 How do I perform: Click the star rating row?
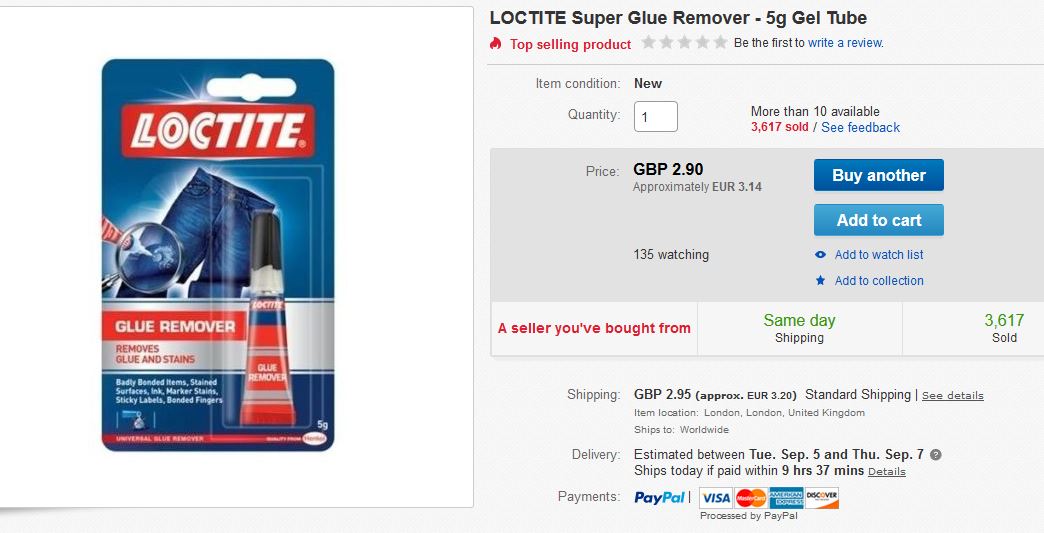click(x=684, y=43)
